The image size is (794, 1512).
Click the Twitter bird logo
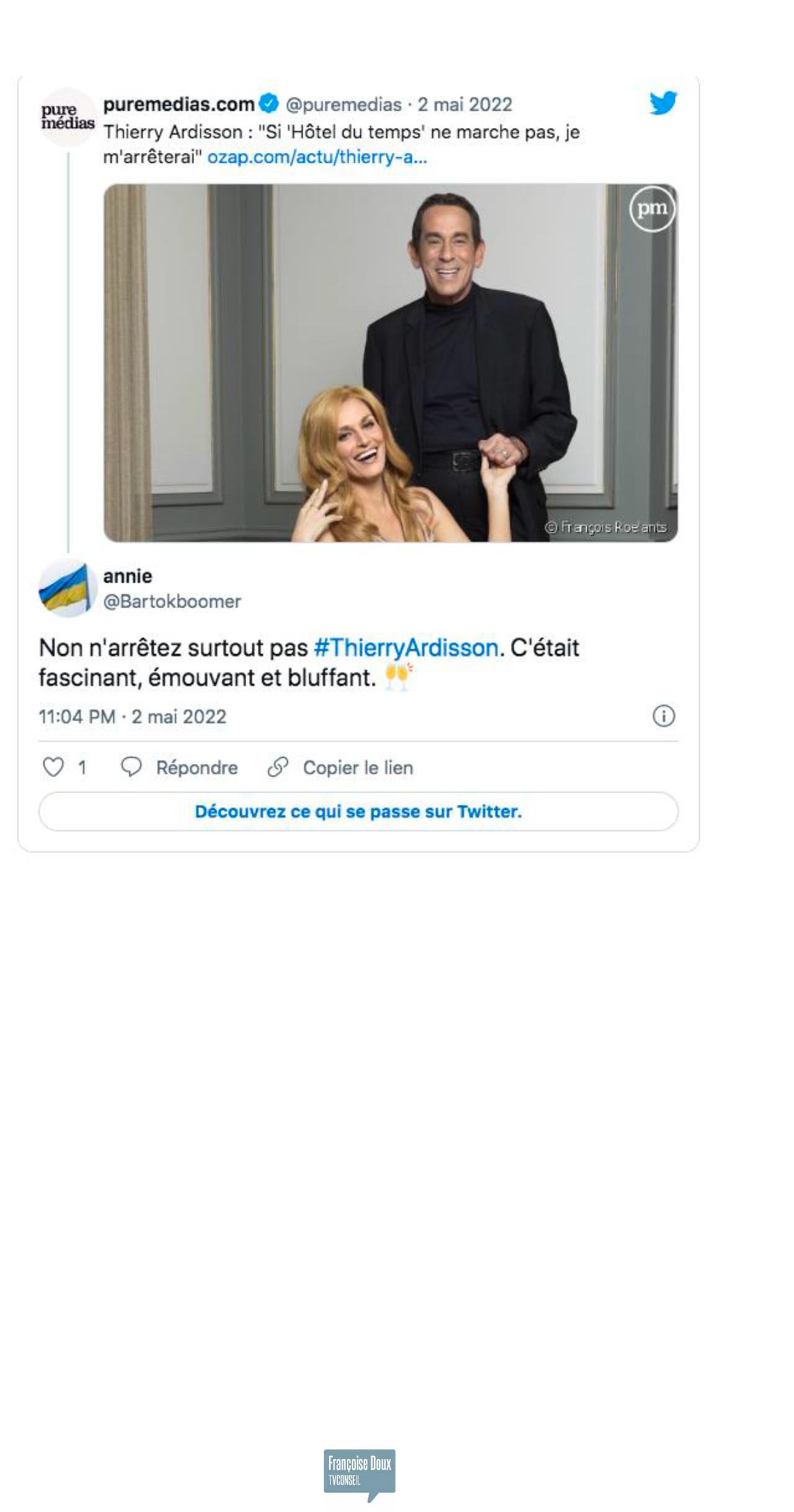(662, 103)
